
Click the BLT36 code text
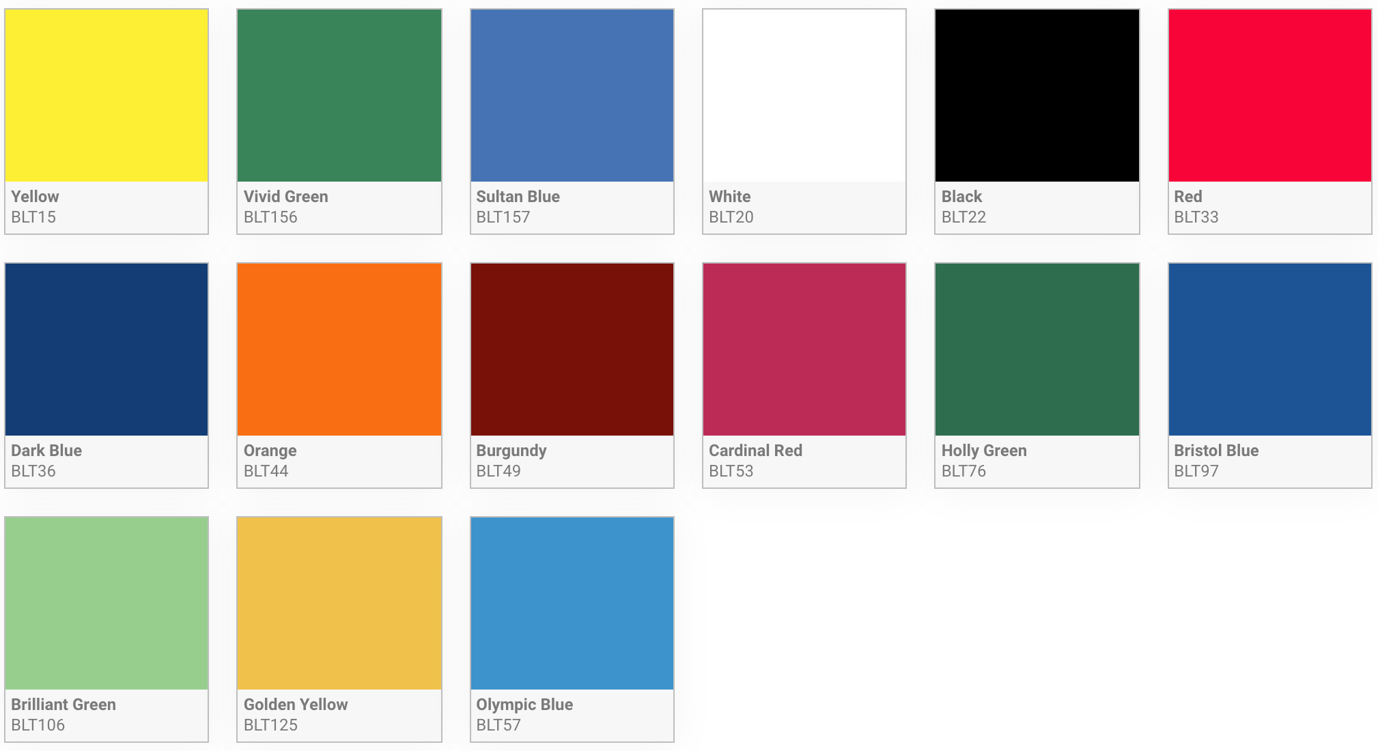pyautogui.click(x=33, y=471)
